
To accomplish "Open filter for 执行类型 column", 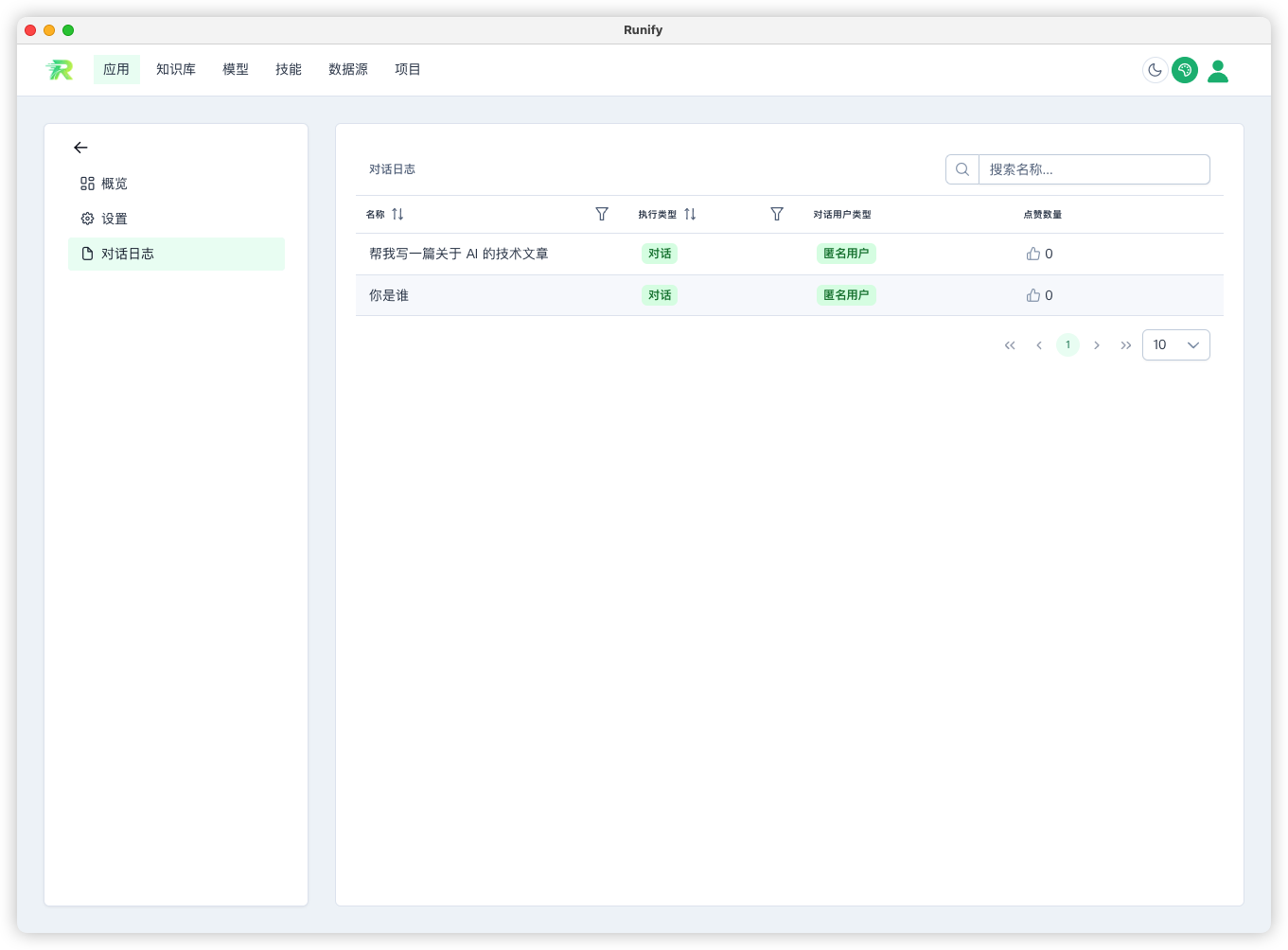I will [x=777, y=214].
